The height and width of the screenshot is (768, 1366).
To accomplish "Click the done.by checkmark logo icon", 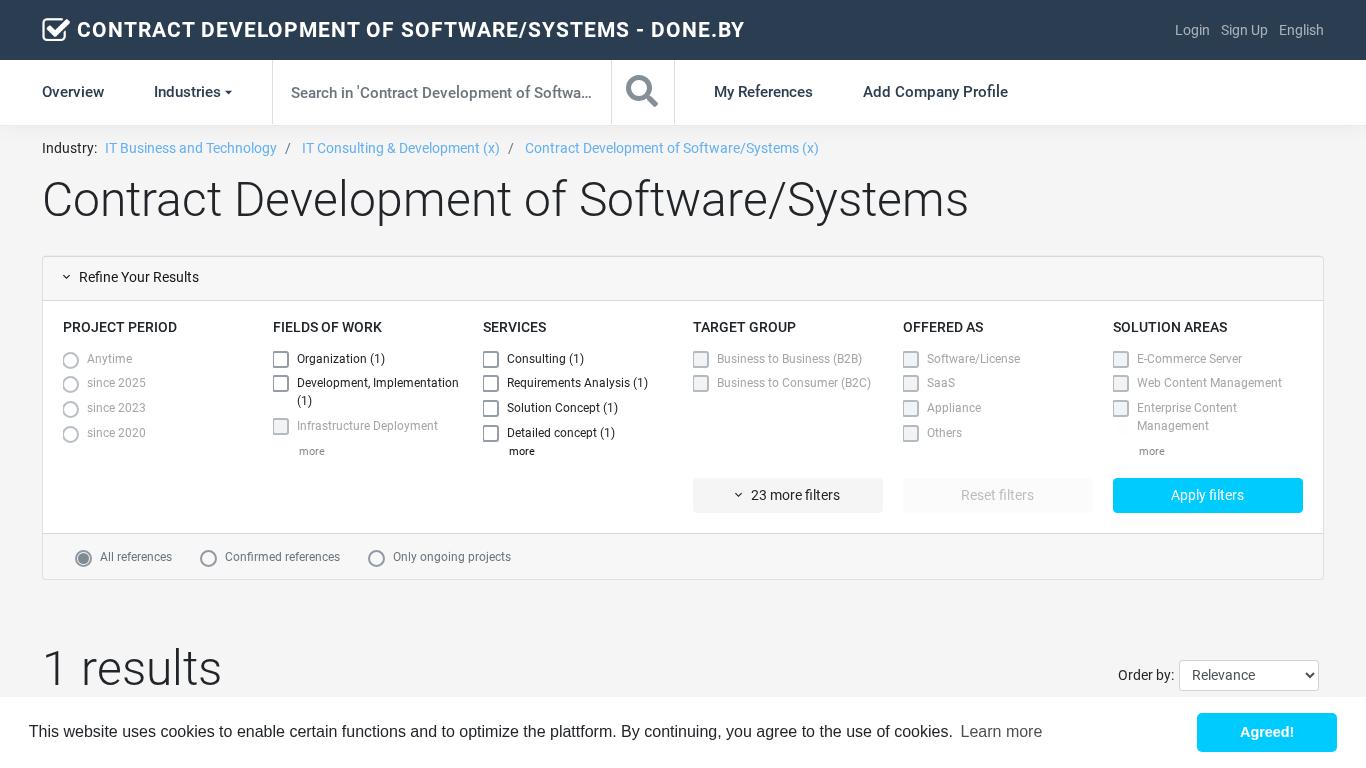I will tap(56, 30).
